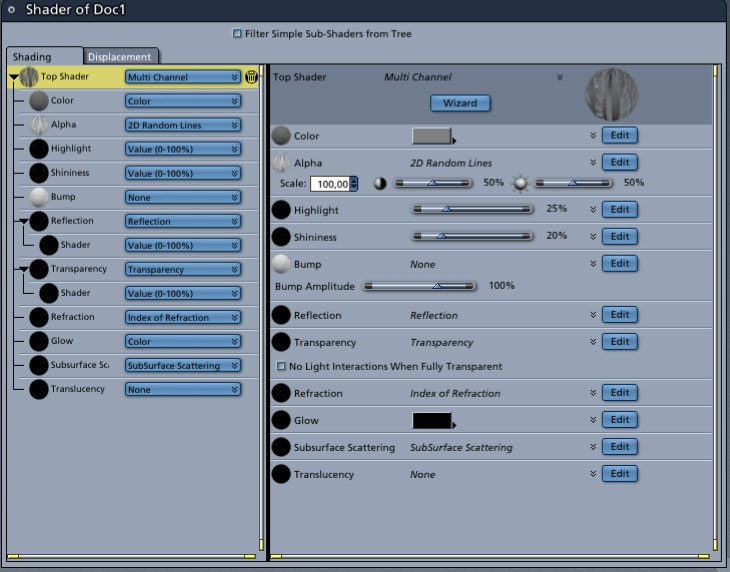
Task: Enable Filter Simple Sub-Shaders from Tree
Action: tap(237, 34)
